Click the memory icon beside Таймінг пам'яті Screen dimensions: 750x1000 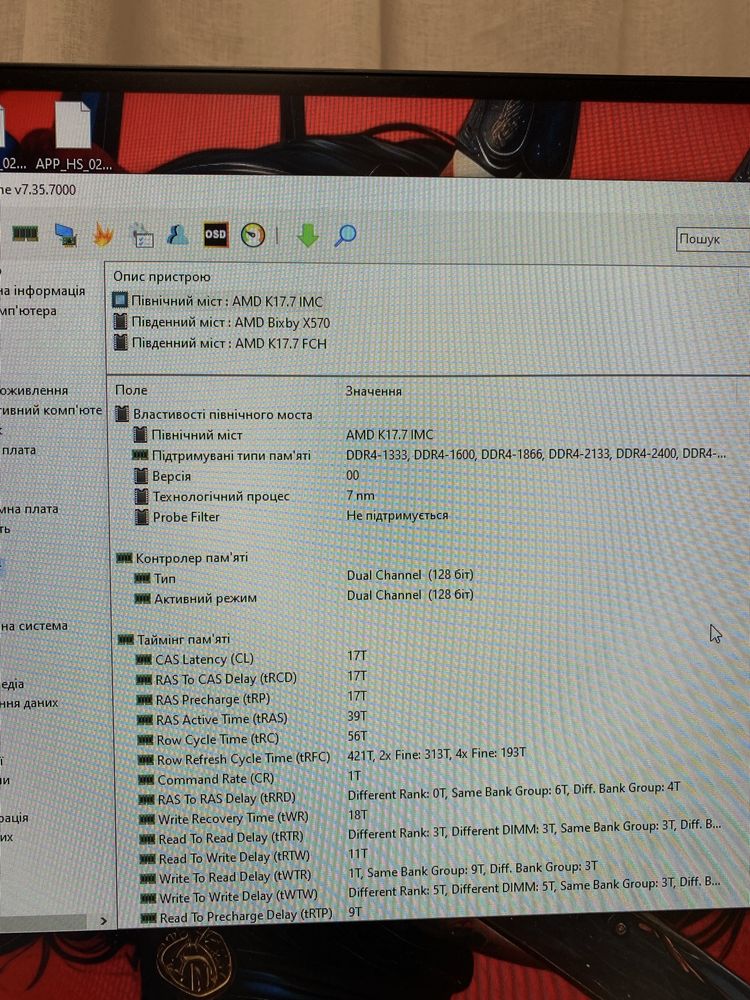tap(126, 639)
